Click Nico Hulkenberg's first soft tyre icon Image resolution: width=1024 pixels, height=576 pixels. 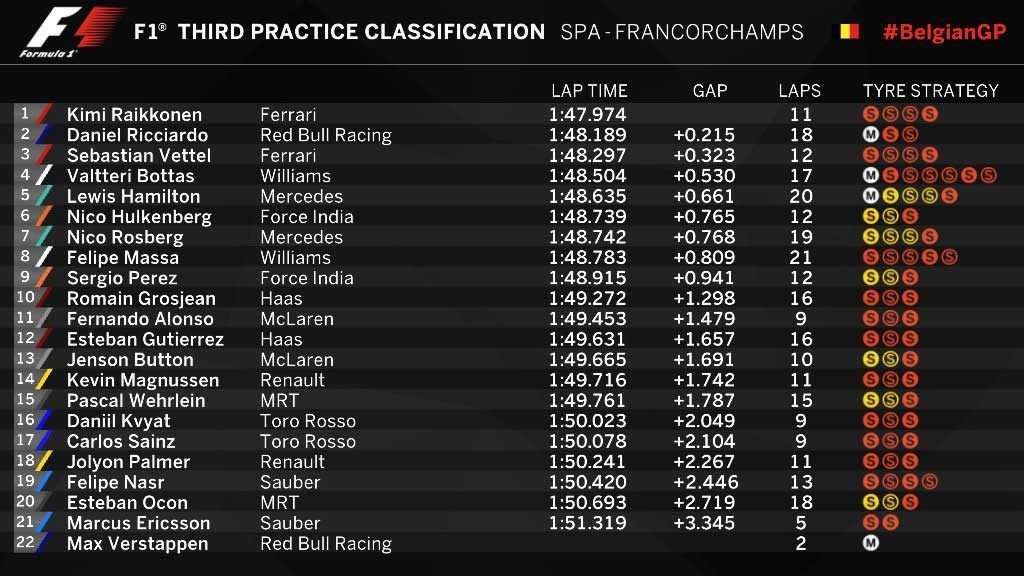coord(870,216)
